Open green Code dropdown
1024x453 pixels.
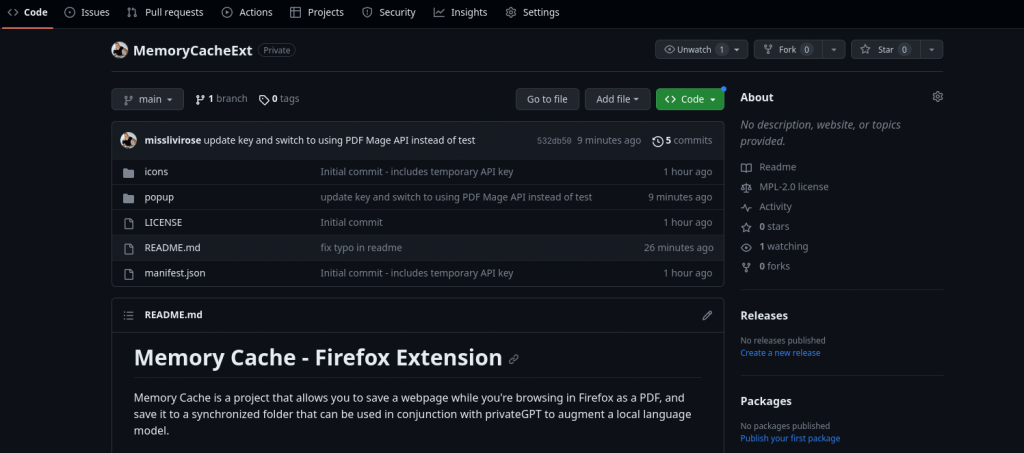click(x=690, y=99)
